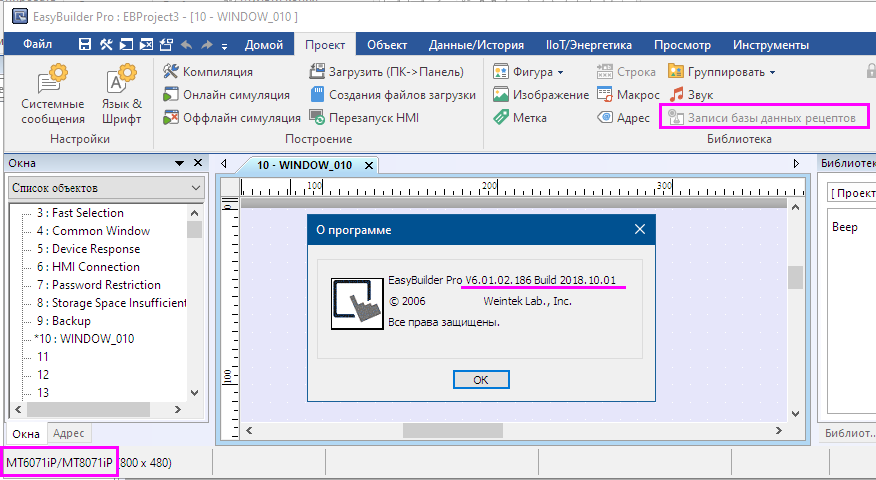Select window 13 in the list

(43, 392)
